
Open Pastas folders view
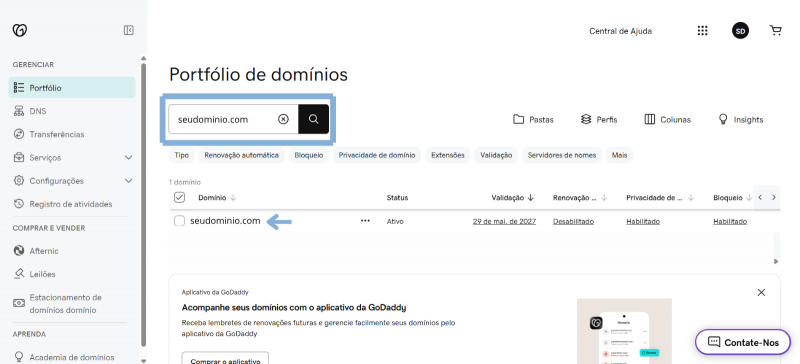[533, 119]
